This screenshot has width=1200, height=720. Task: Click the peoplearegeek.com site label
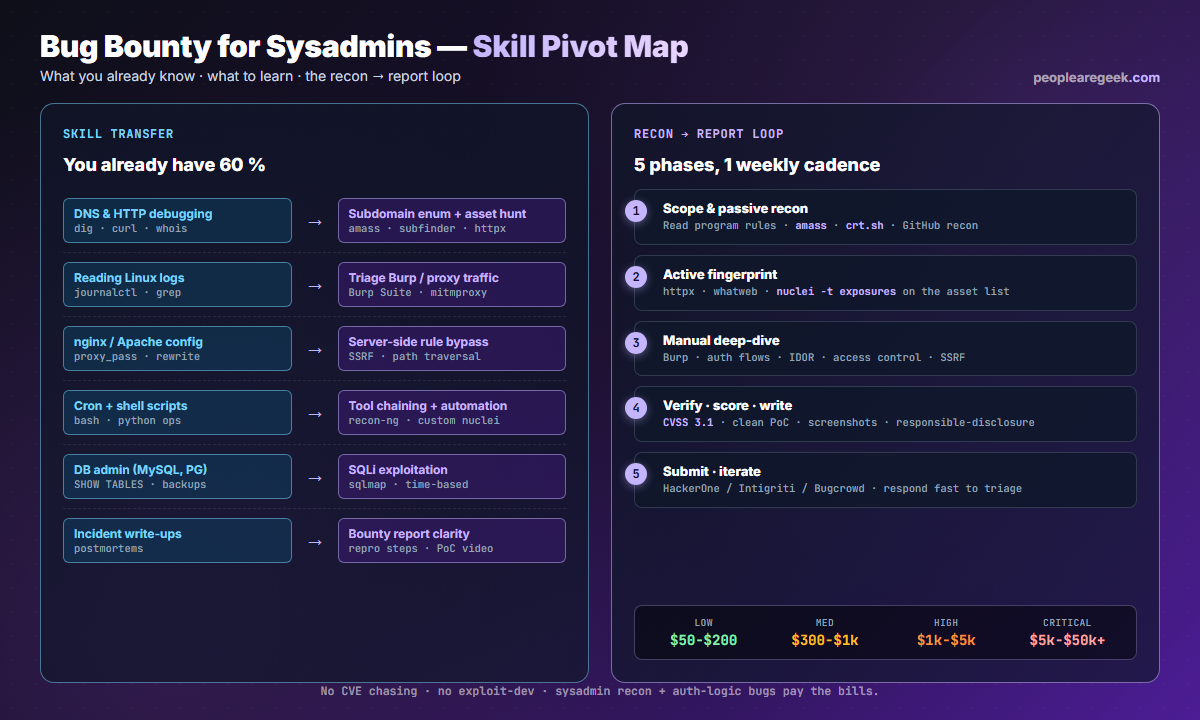click(1097, 78)
